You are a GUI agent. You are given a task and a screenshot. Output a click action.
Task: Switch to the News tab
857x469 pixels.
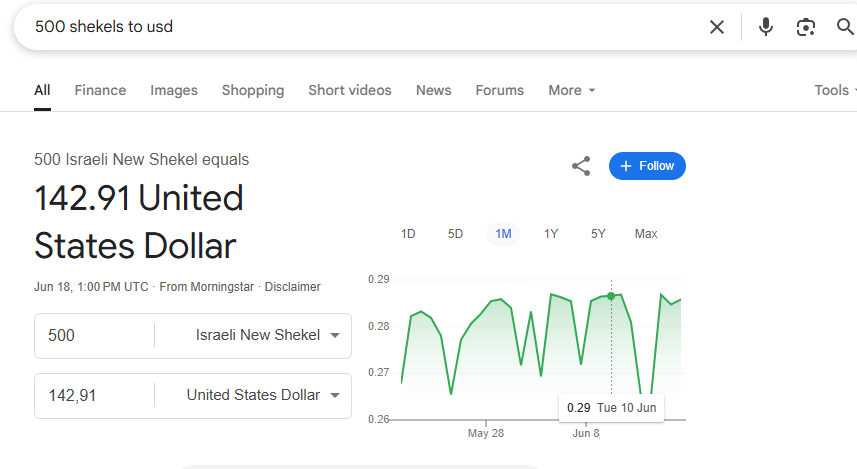(433, 90)
